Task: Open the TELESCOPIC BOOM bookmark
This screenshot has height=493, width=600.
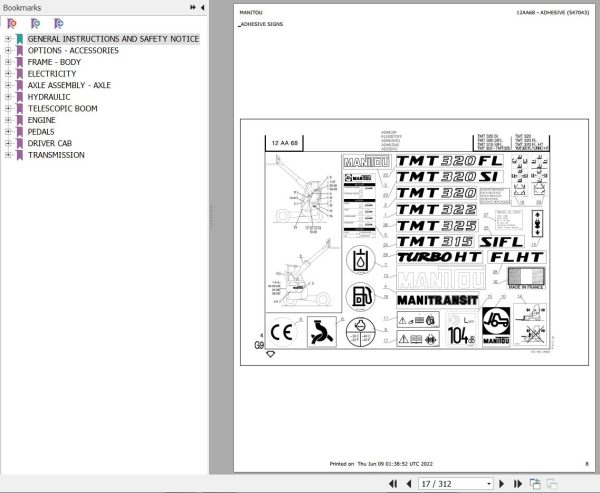Action: tap(62, 108)
